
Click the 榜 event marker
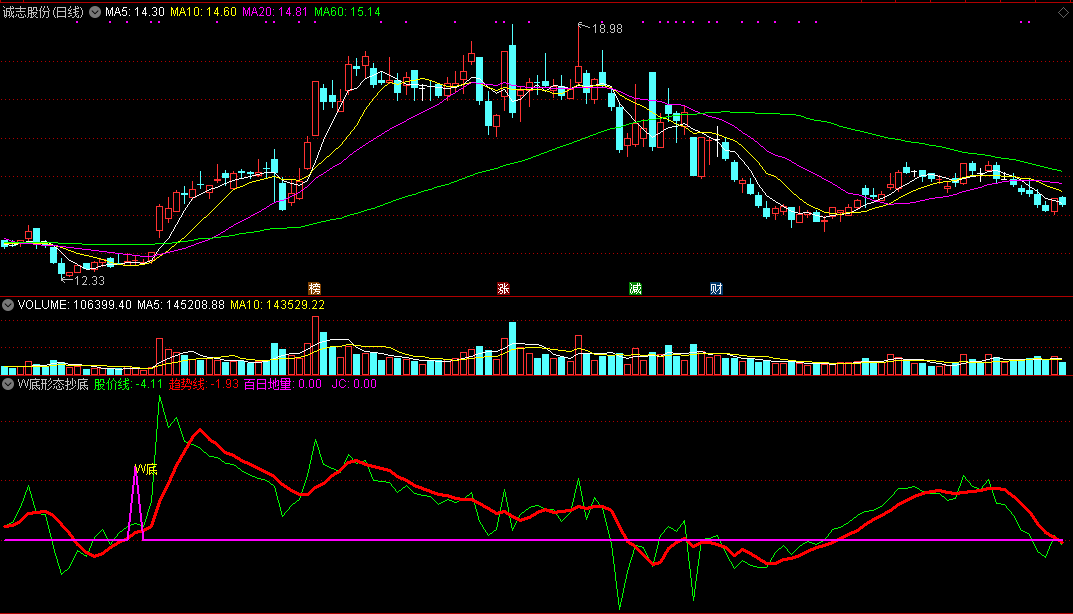pyautogui.click(x=314, y=289)
